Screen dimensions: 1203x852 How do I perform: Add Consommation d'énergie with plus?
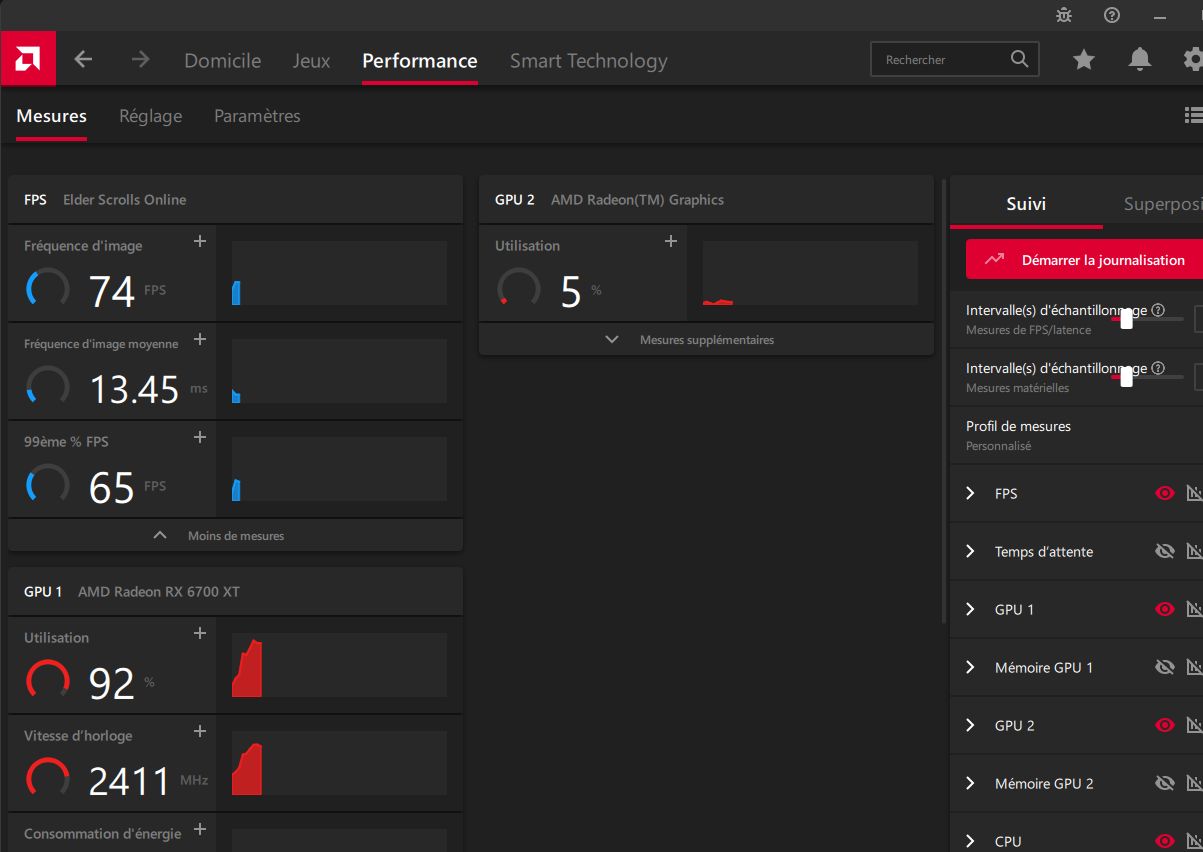[x=200, y=829]
